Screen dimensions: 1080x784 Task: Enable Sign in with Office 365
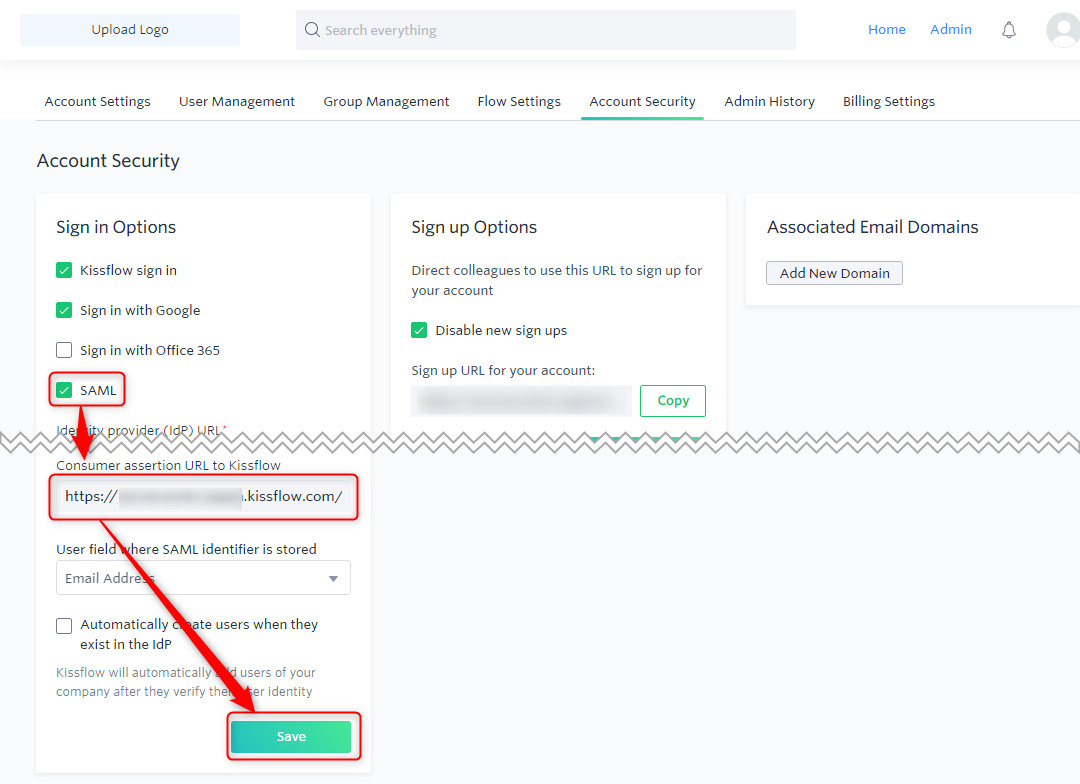point(64,350)
